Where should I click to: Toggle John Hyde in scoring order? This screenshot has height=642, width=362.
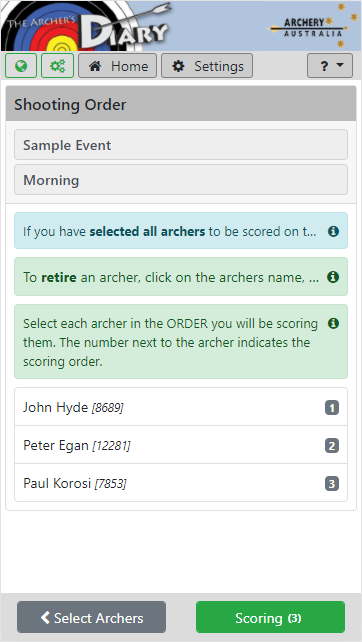coord(181,407)
